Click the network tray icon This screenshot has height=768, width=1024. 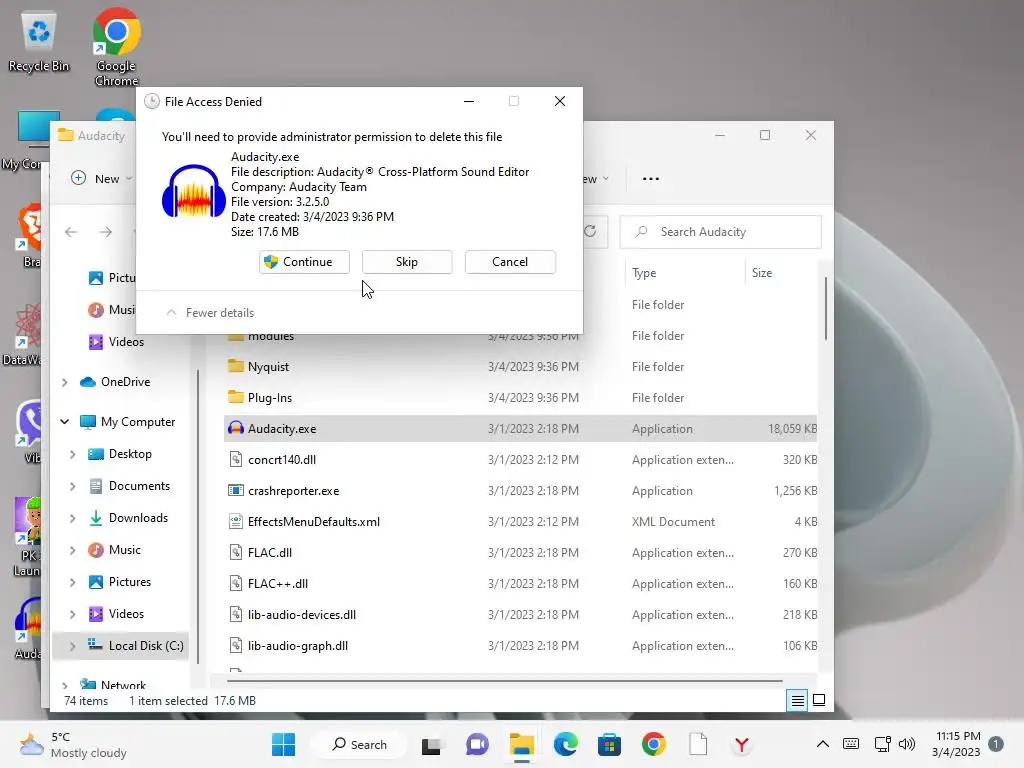tap(882, 744)
